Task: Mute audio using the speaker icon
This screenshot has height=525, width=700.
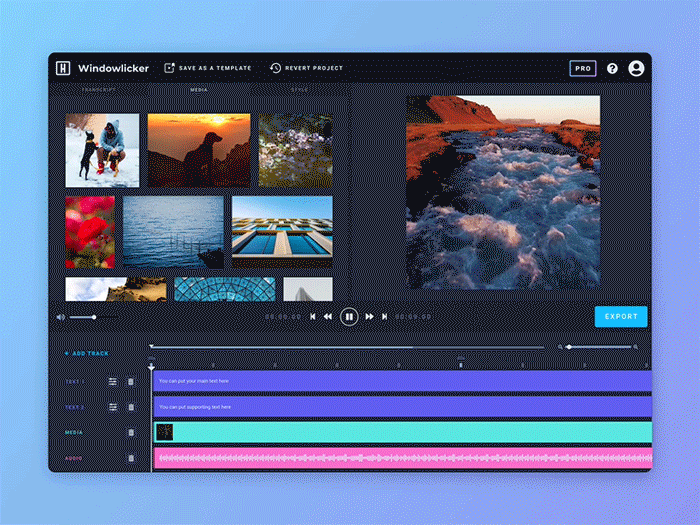Action: pyautogui.click(x=60, y=317)
